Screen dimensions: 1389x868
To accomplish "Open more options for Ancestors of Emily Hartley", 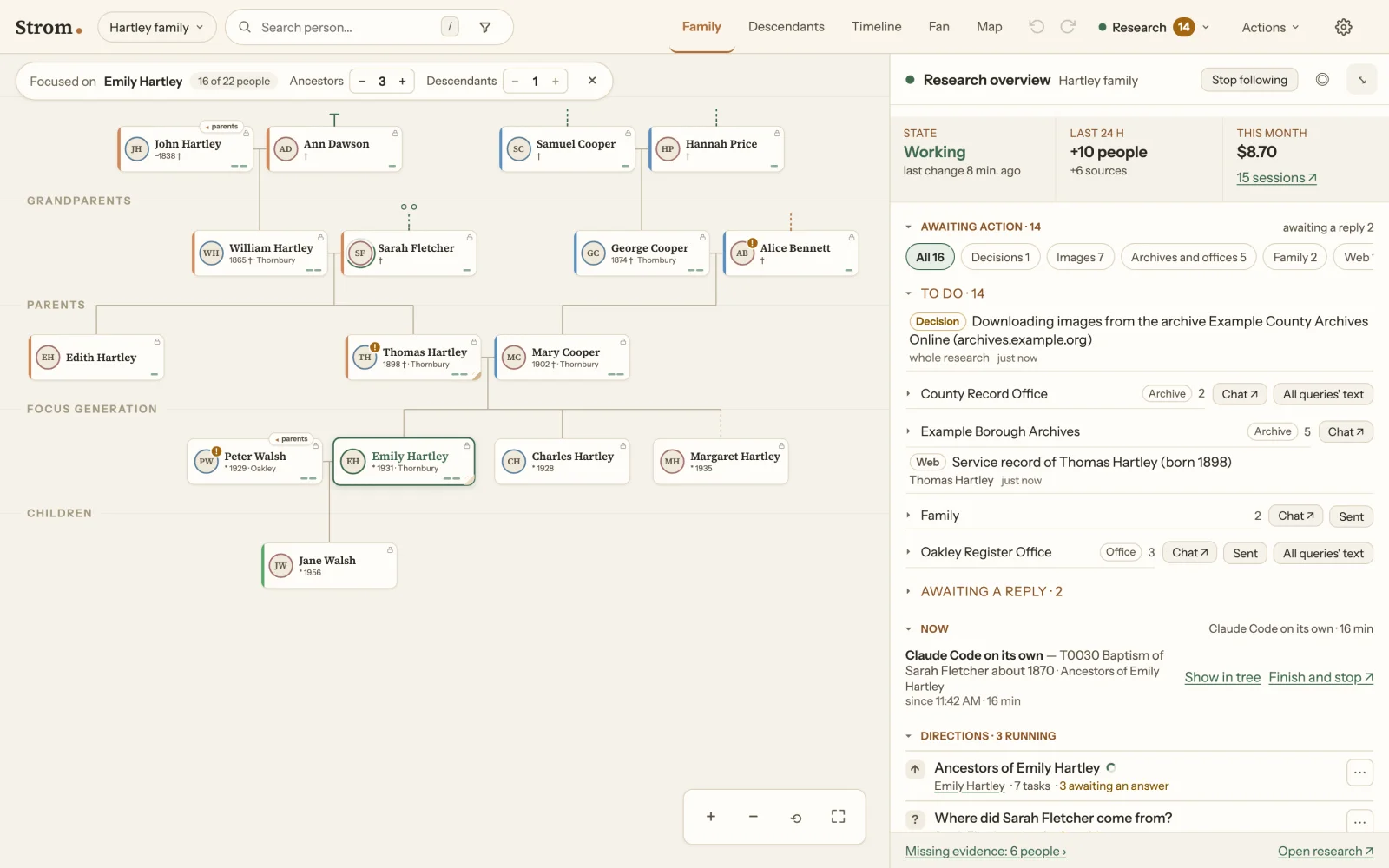I will 1359,773.
